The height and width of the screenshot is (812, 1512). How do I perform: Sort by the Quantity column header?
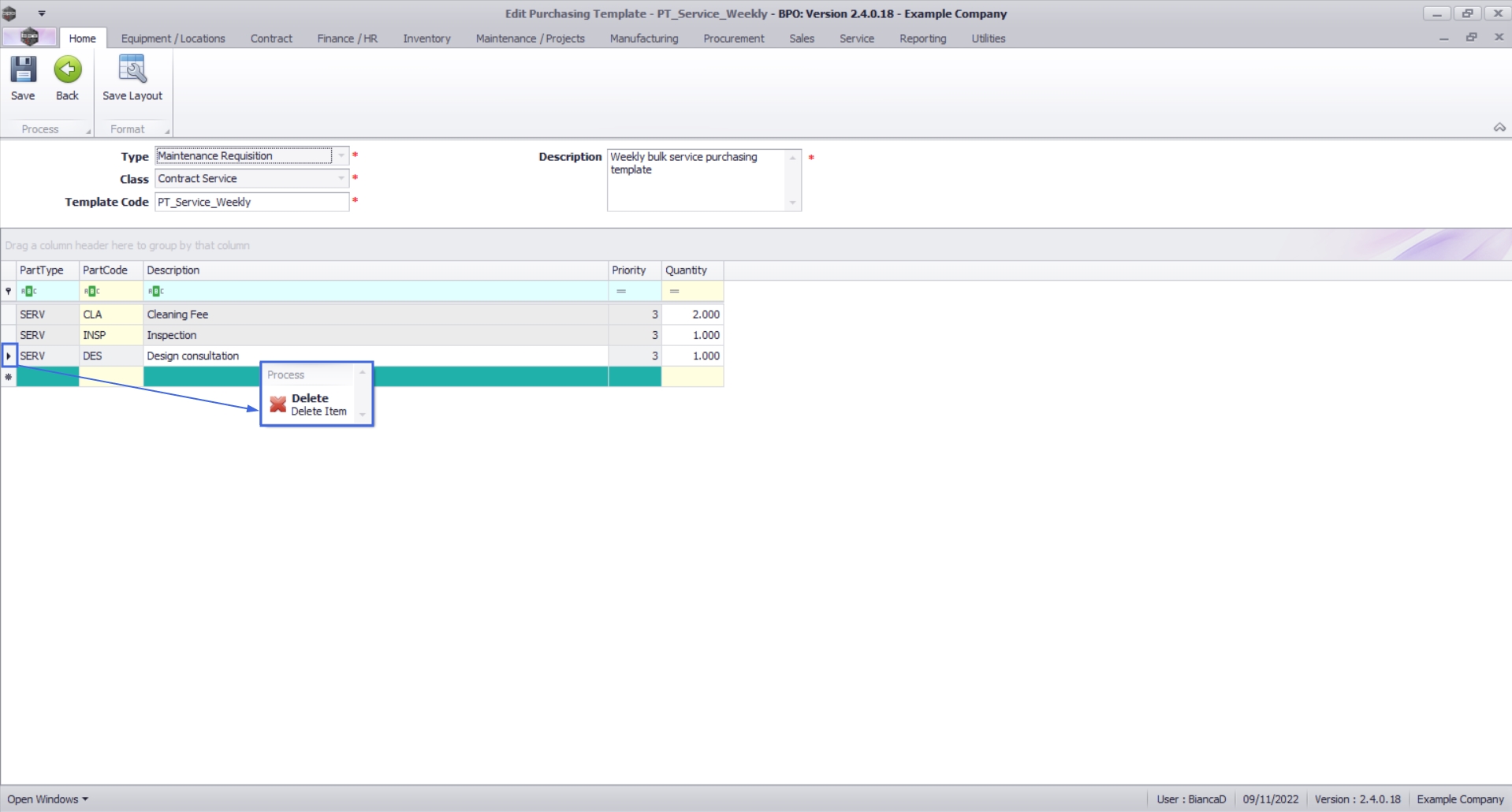[692, 270]
